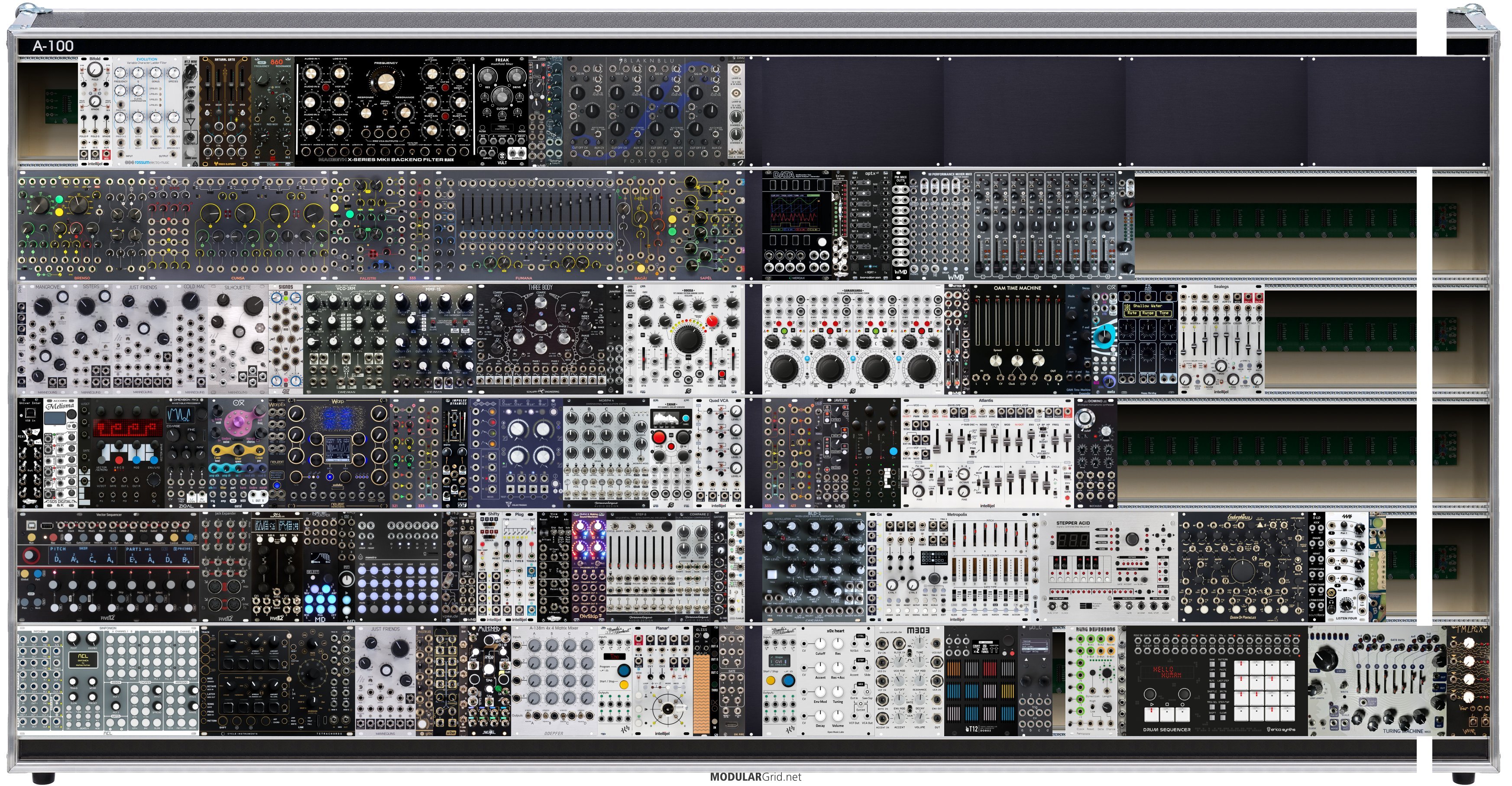Select the Frap Tools Fumana module
This screenshot has height=786, width=1512.
coord(524,226)
